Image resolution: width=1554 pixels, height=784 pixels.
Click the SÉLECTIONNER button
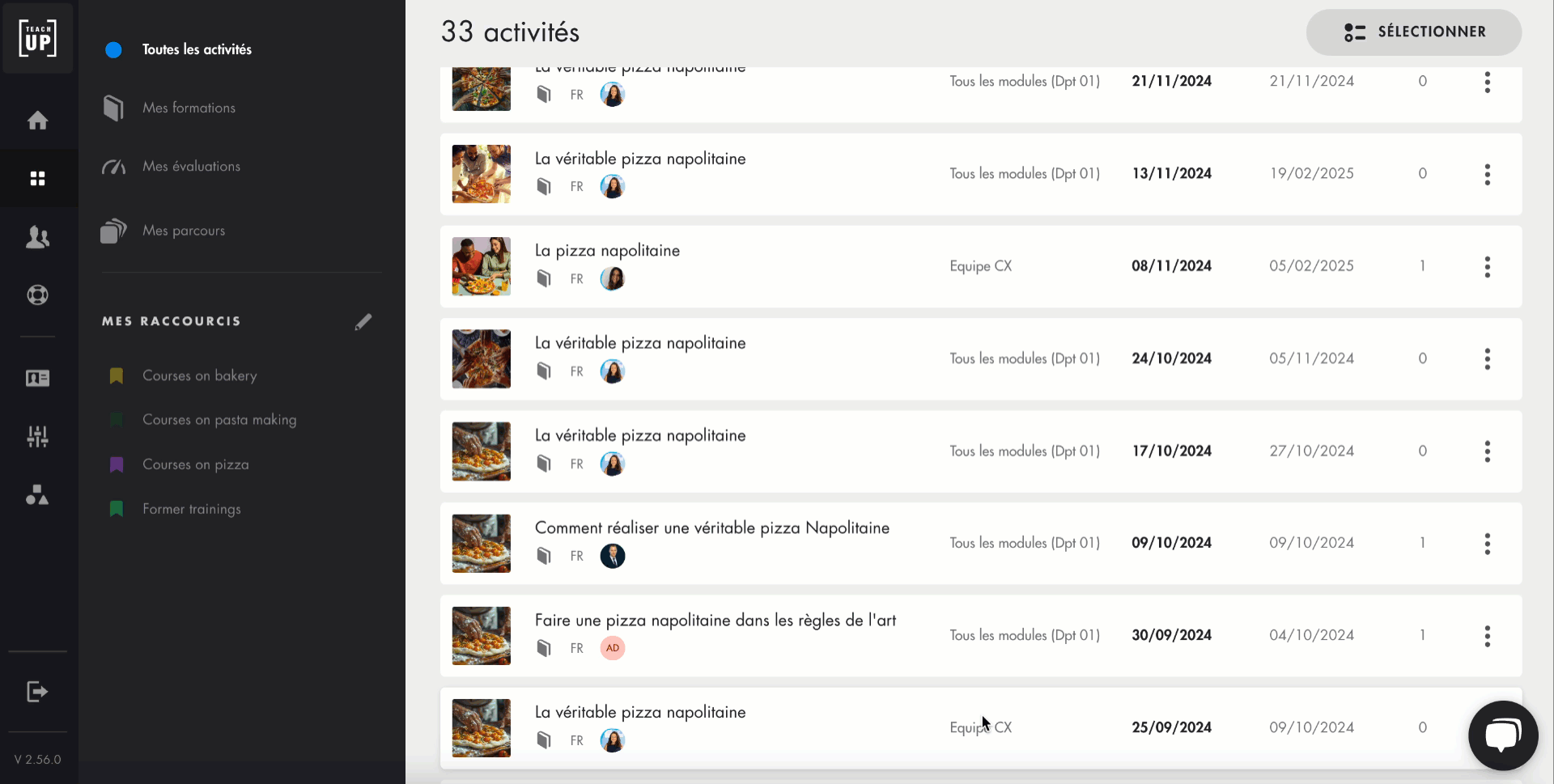[x=1413, y=32]
